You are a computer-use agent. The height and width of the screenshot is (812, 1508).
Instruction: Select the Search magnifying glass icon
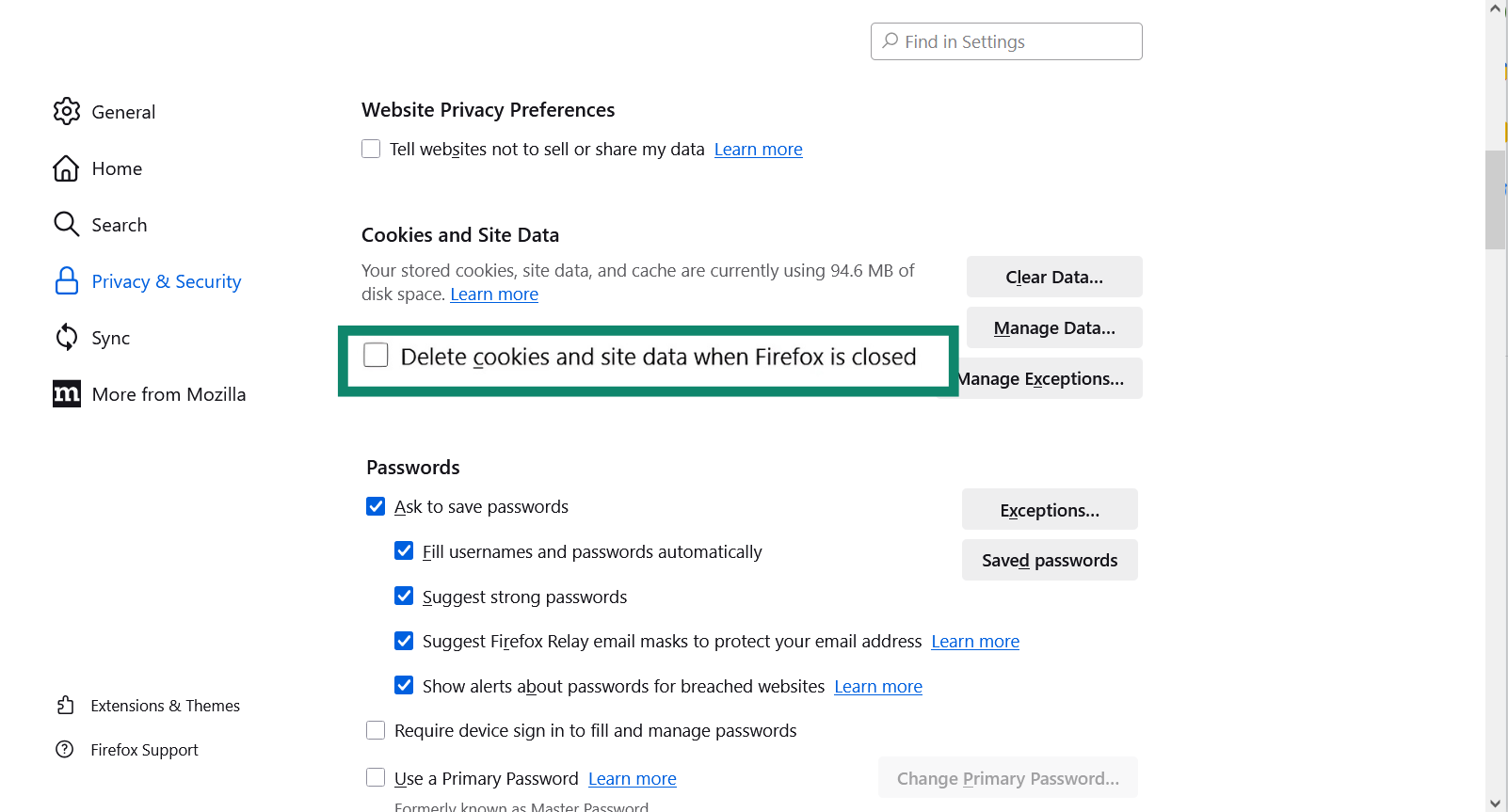[67, 224]
